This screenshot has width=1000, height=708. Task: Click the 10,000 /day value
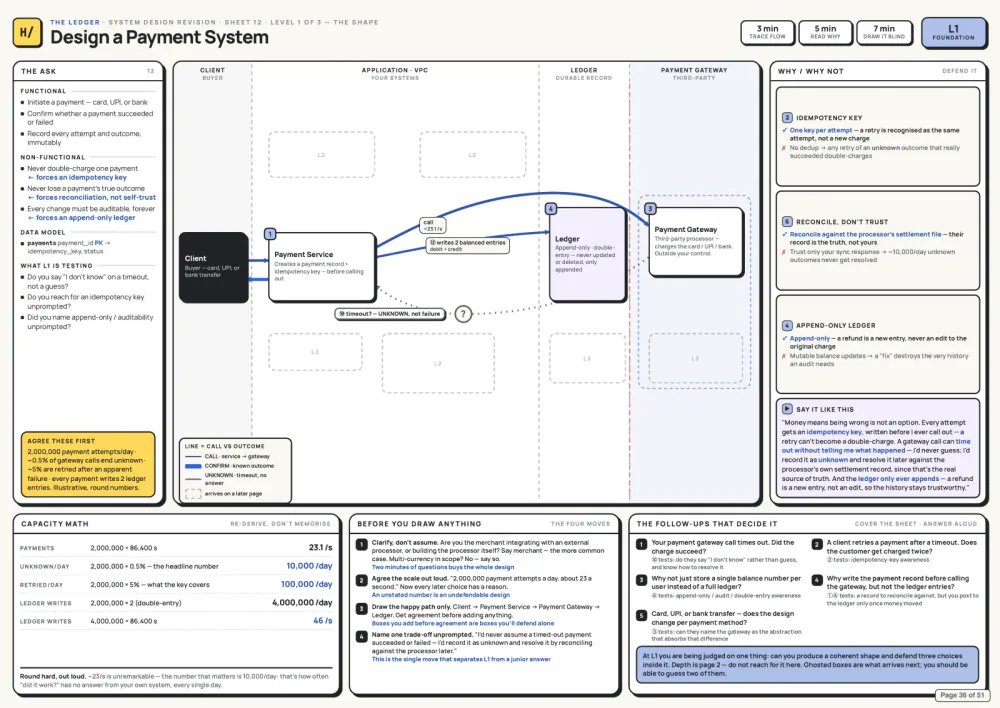[309, 566]
